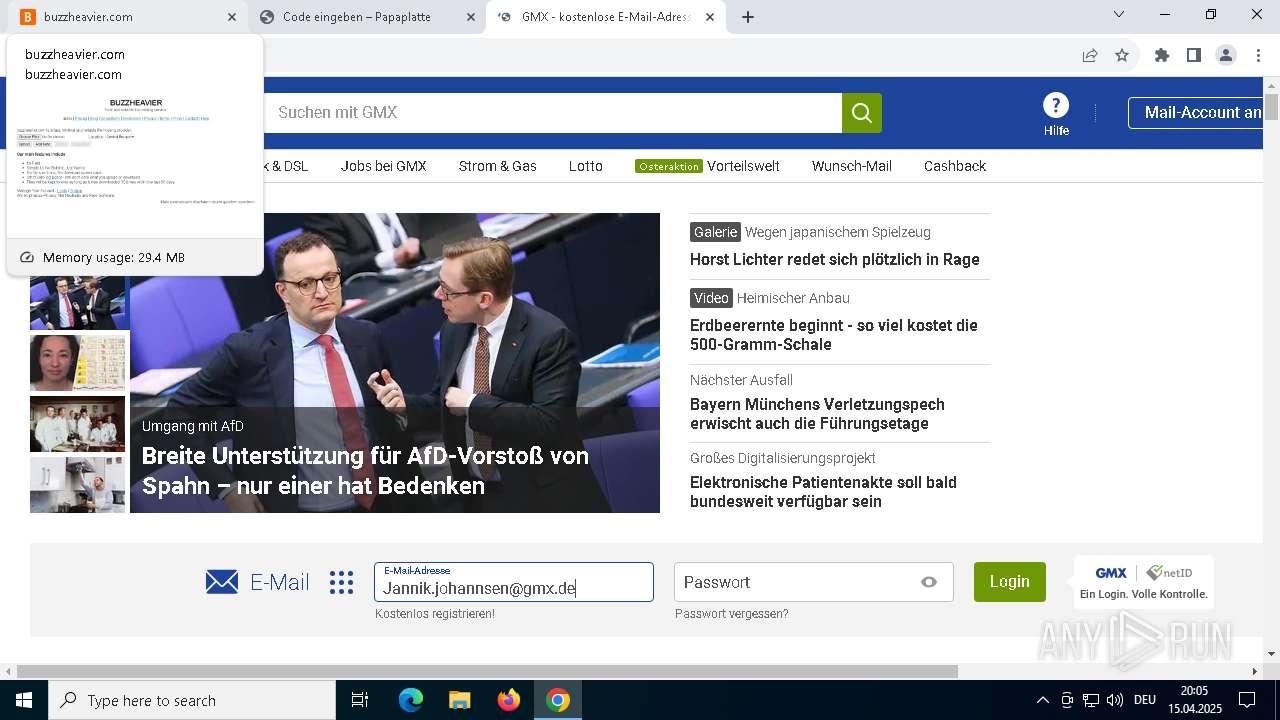Open File Explorer from taskbar
This screenshot has height=720, width=1280.
pyautogui.click(x=459, y=700)
